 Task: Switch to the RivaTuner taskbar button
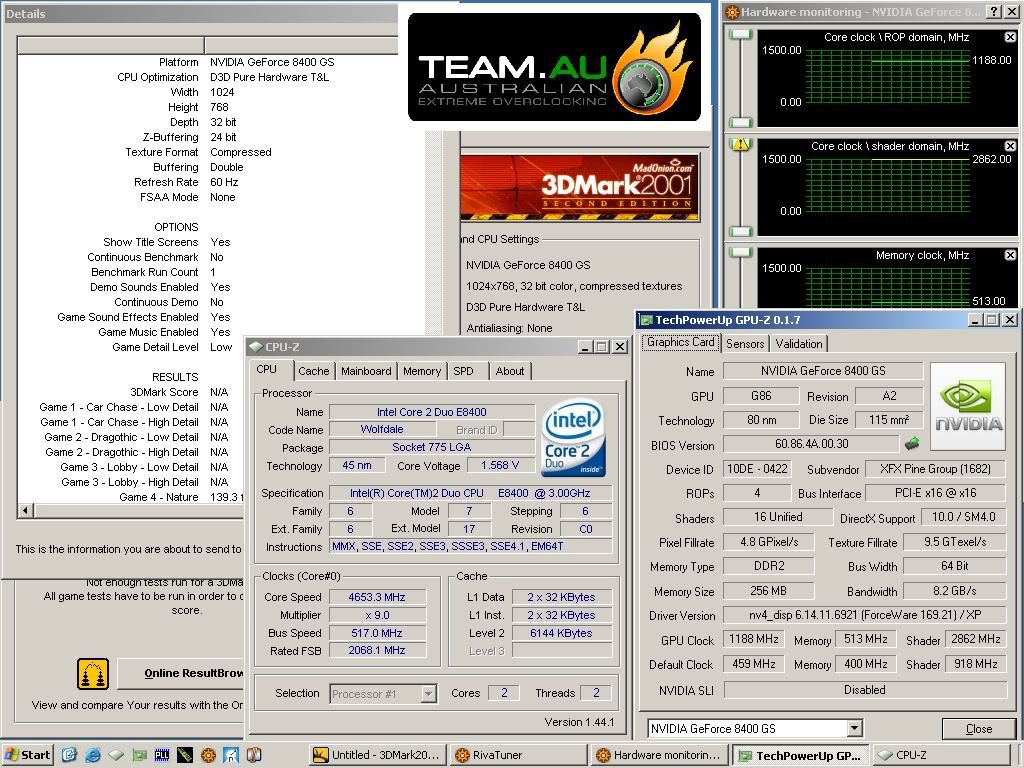pos(518,755)
